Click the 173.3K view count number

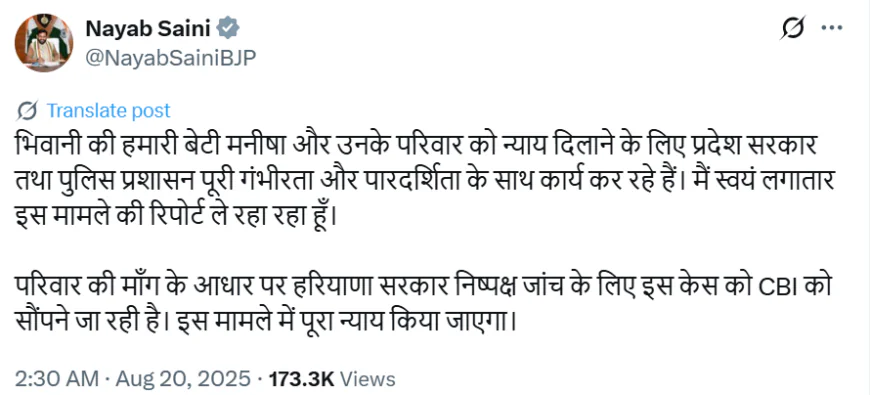[301, 379]
